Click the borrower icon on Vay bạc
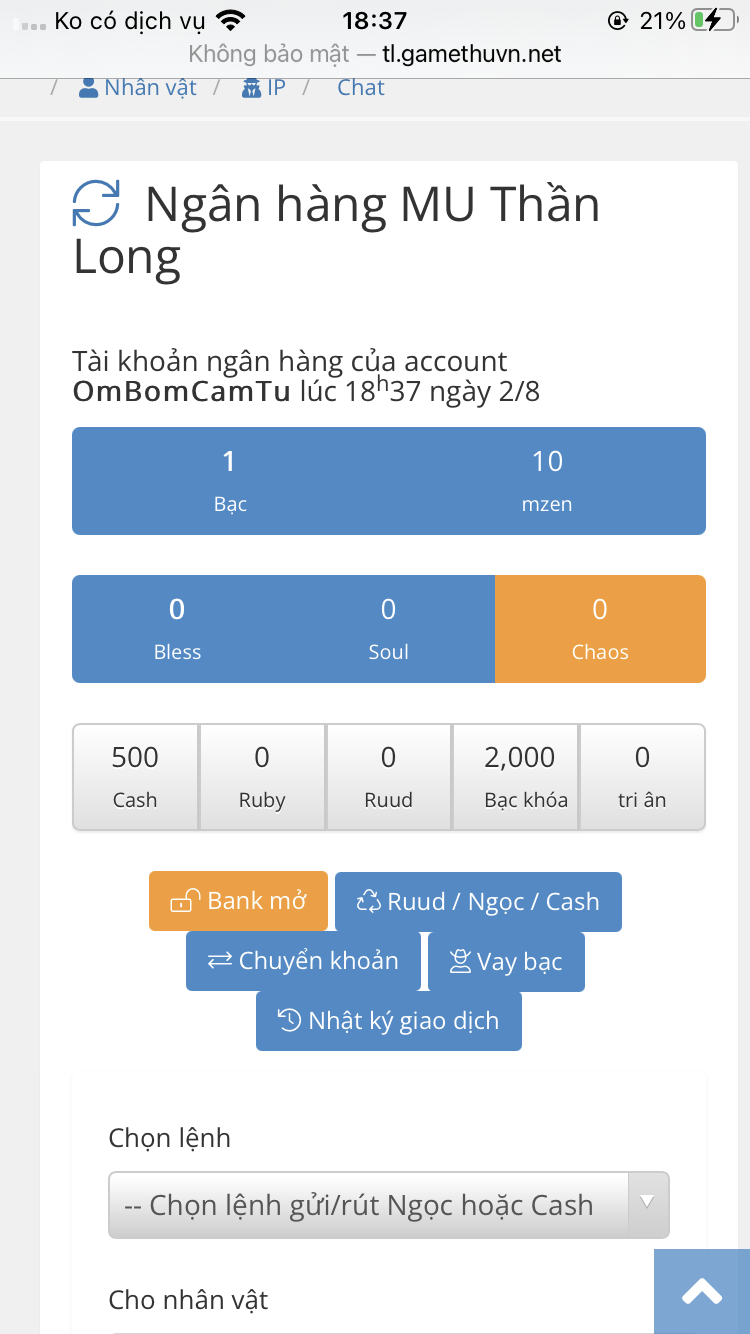 460,962
